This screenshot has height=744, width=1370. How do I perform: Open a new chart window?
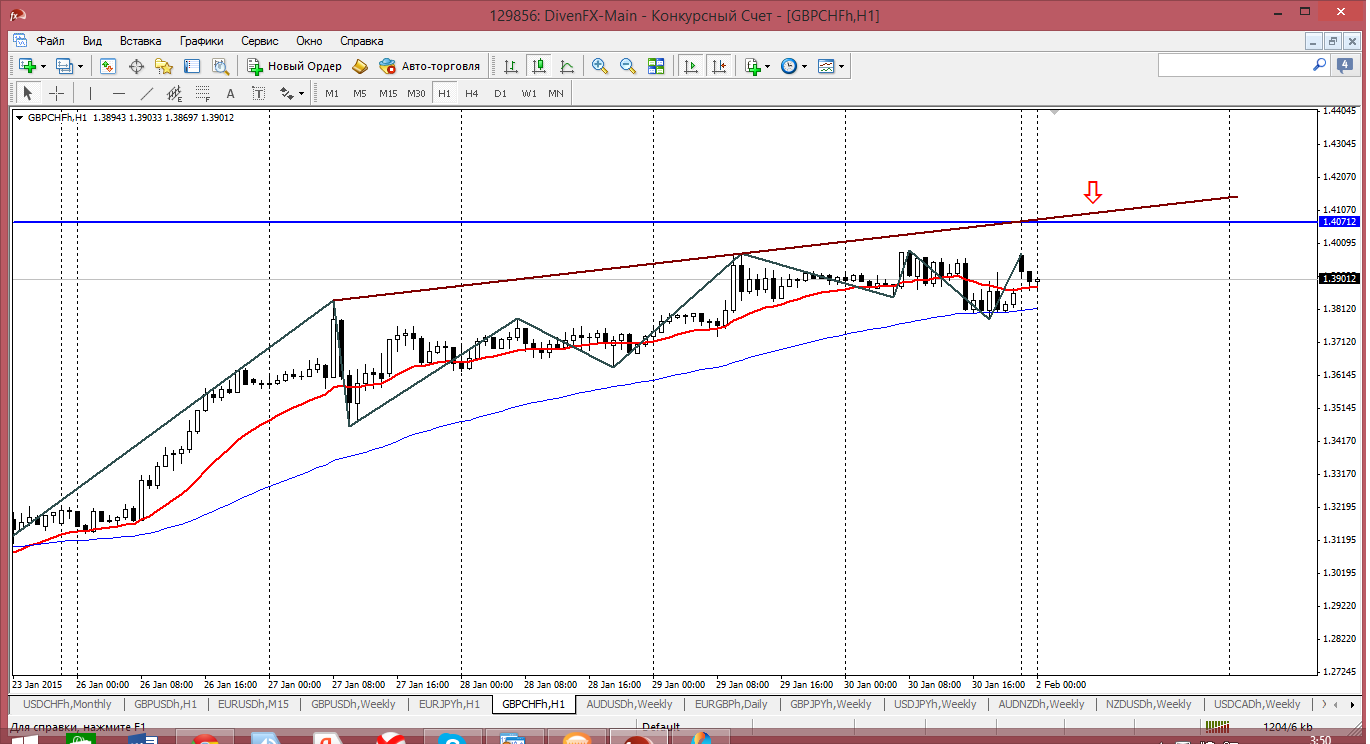26,66
